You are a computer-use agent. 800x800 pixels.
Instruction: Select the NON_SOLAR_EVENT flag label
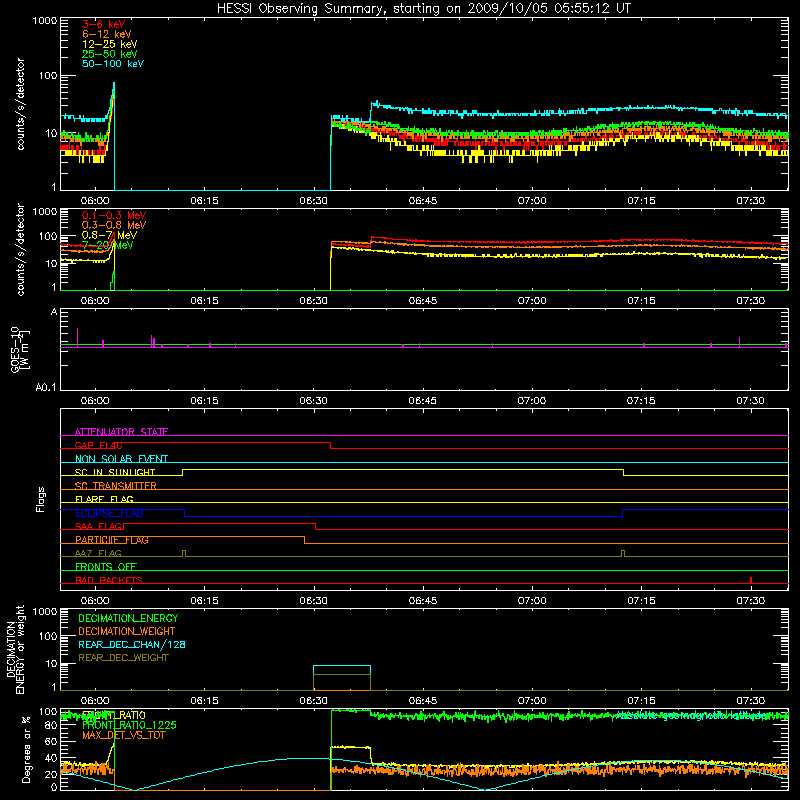(x=121, y=459)
